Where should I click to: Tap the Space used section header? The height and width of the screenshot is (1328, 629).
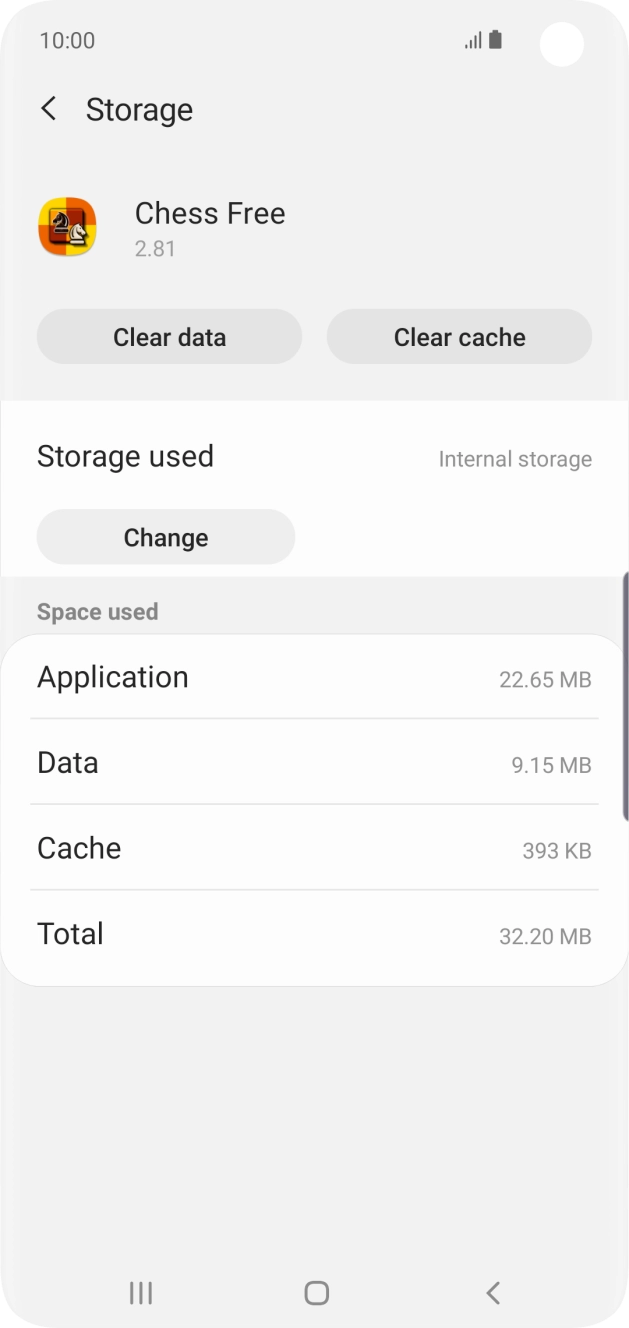click(98, 611)
